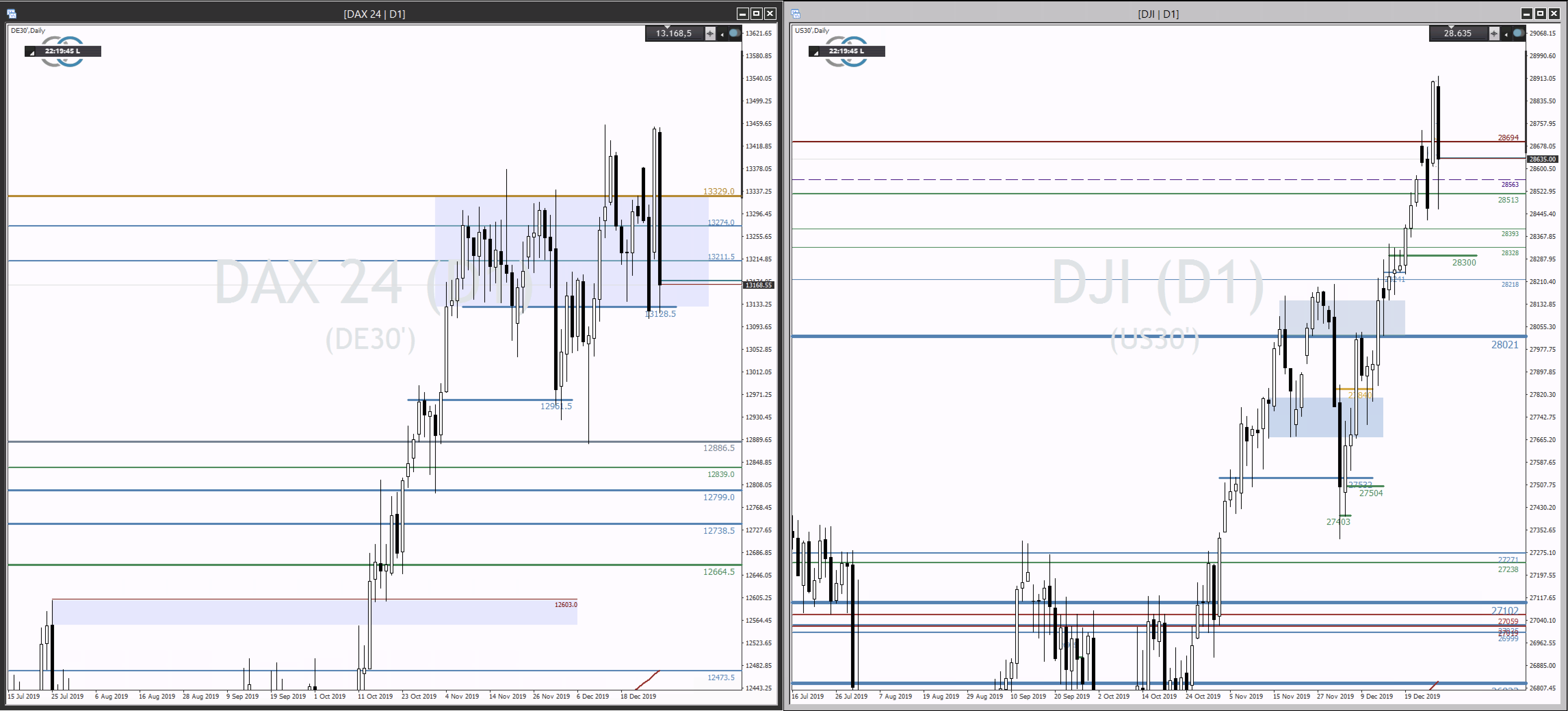Select the 12473.5 level label on DAX
This screenshot has width=1568, height=711.
pos(721,677)
